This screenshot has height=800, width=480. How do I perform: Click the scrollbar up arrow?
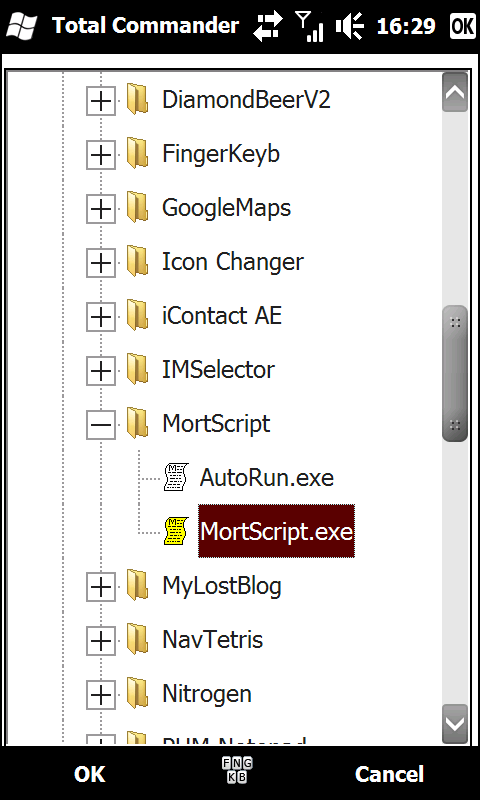pos(455,92)
